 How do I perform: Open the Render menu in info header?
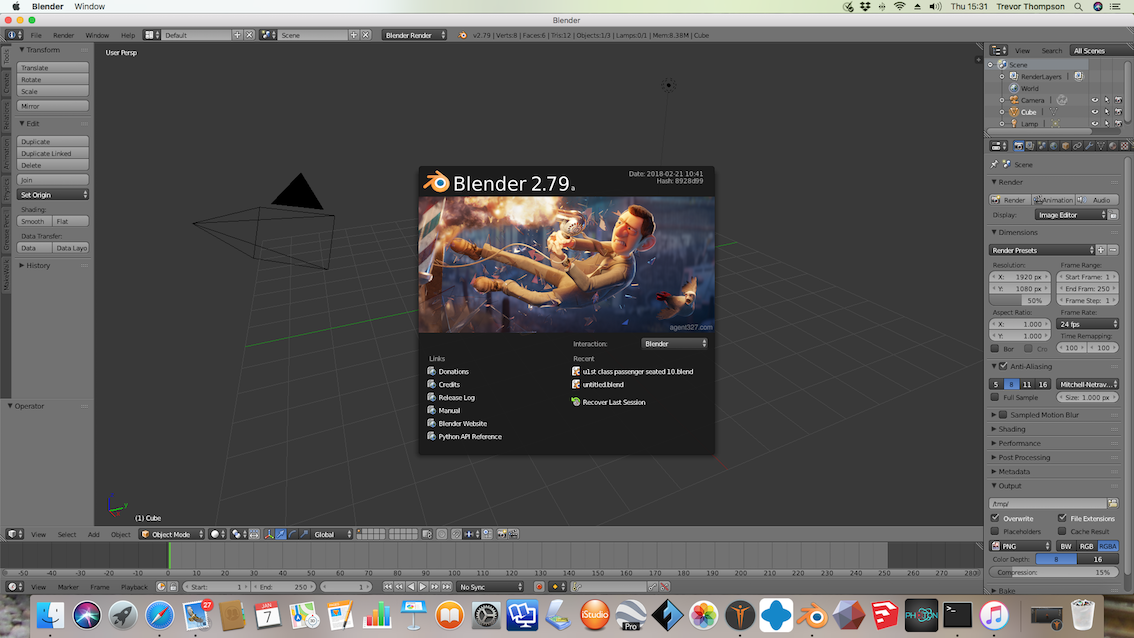click(x=63, y=35)
